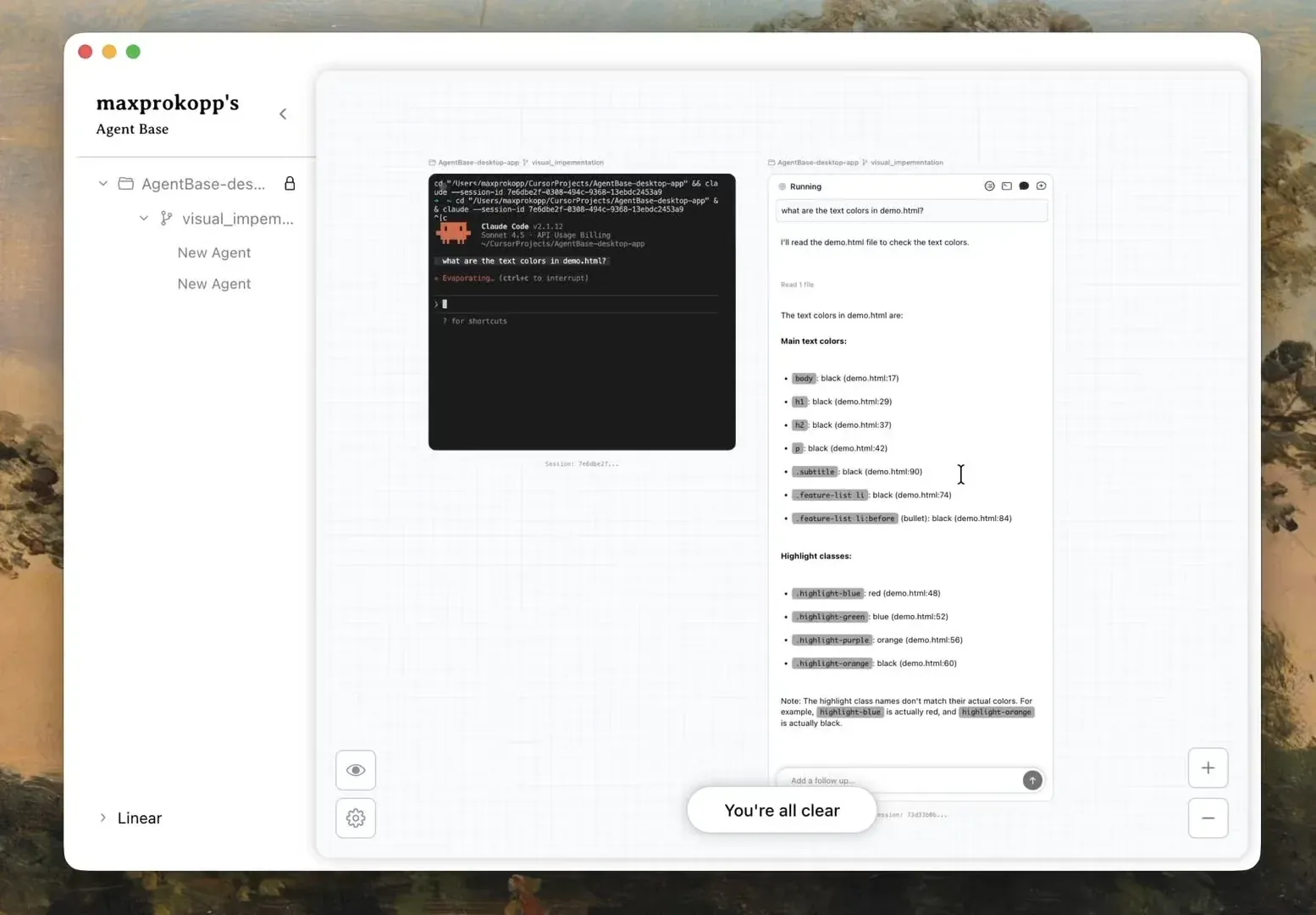Click the "Highlight classes:" heading
This screenshot has height=915, width=1316.
click(x=816, y=557)
